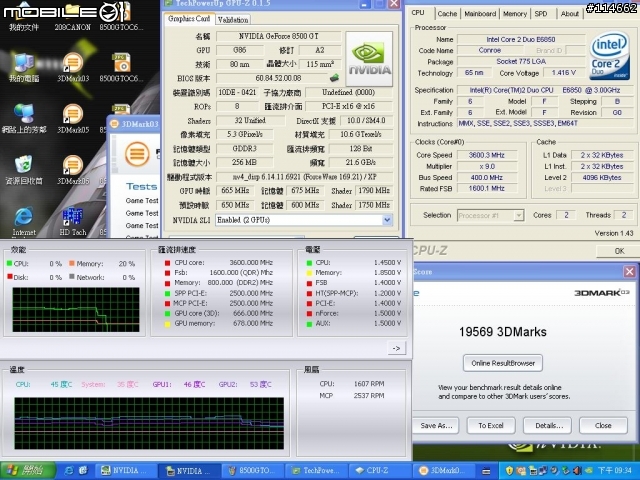Click the 1607 RPM CPU fan reading
640x480 pixels.
(369, 384)
